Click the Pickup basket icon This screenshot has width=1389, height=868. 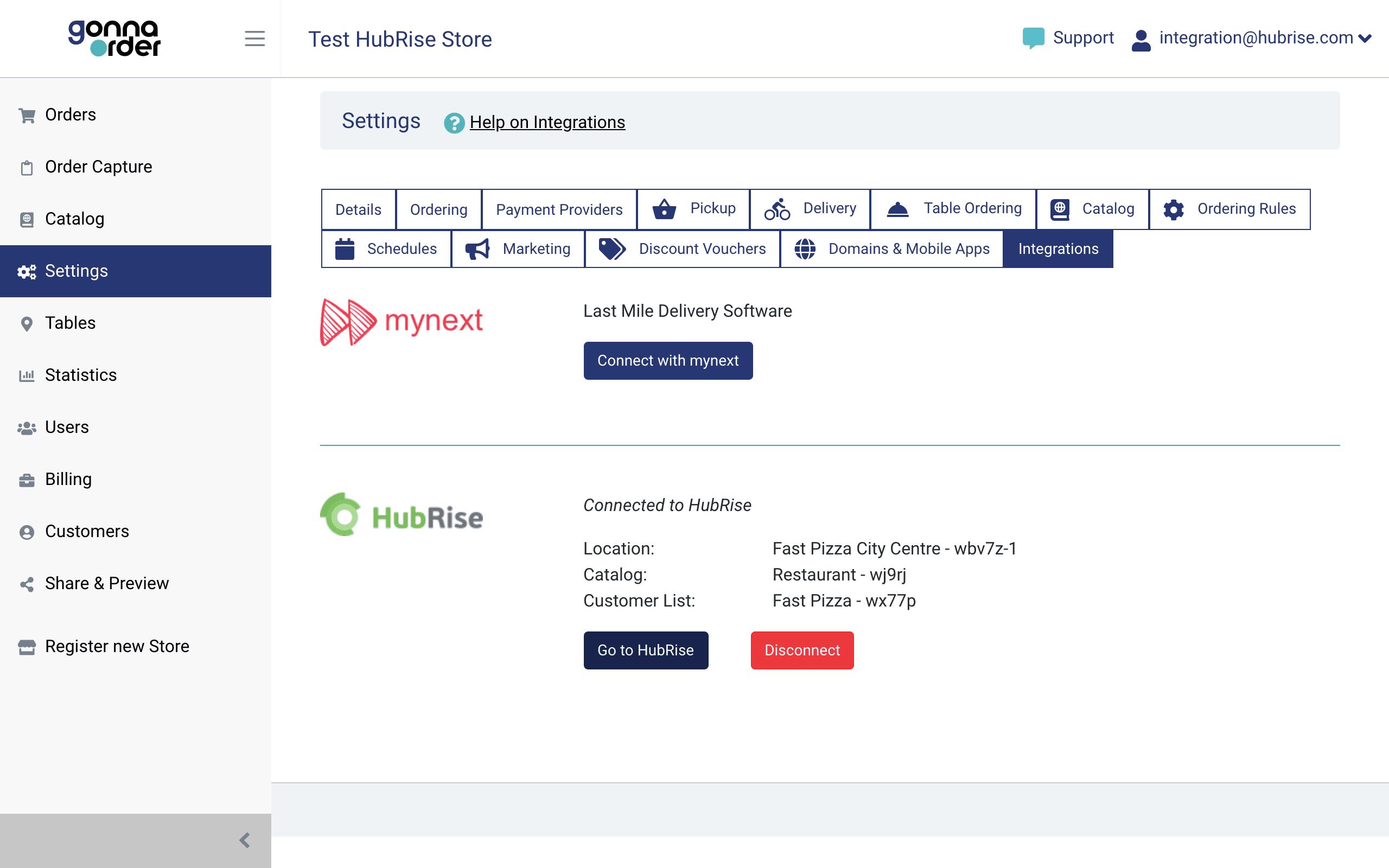click(x=664, y=208)
